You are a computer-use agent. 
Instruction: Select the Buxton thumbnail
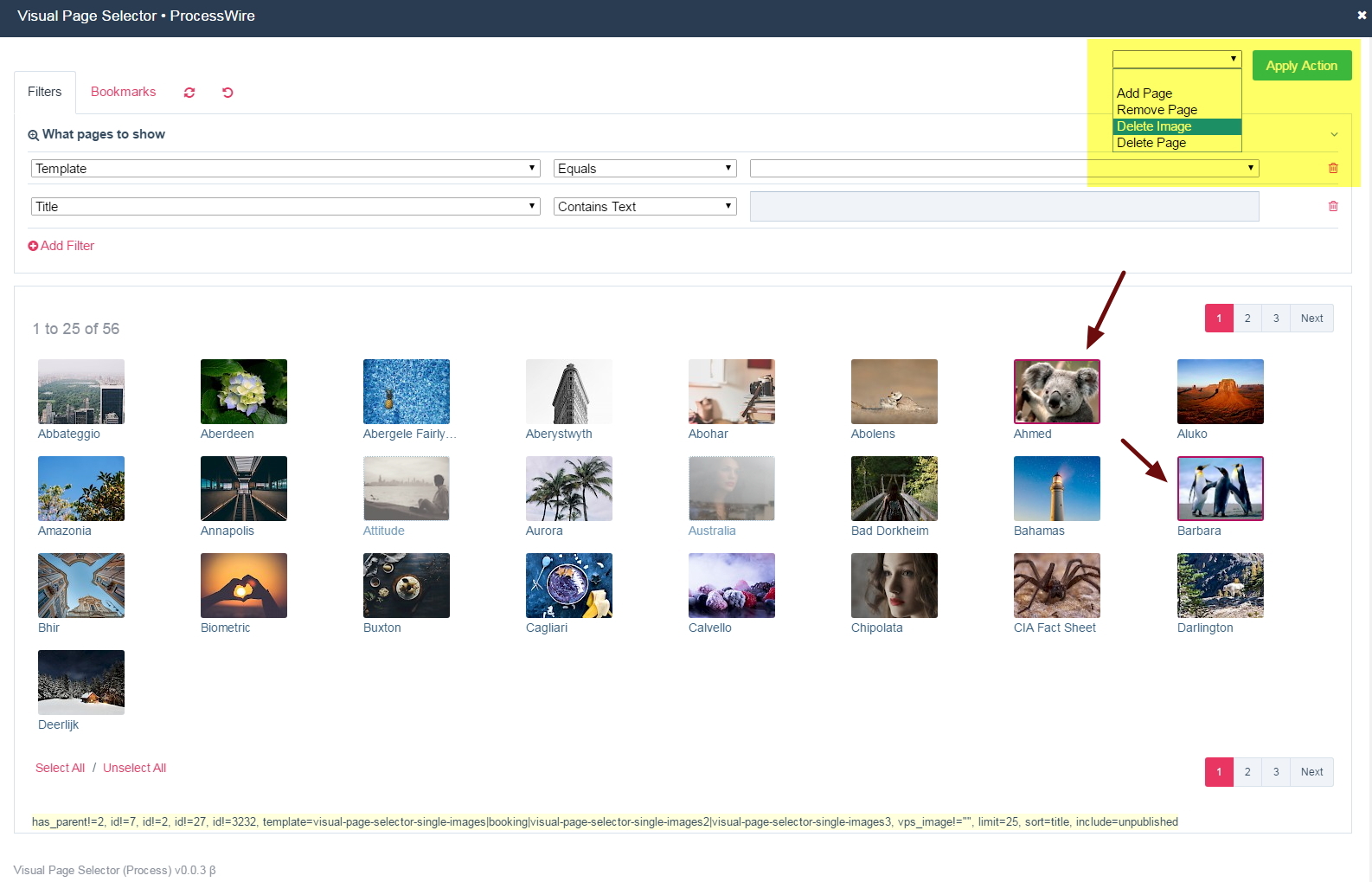(x=407, y=585)
